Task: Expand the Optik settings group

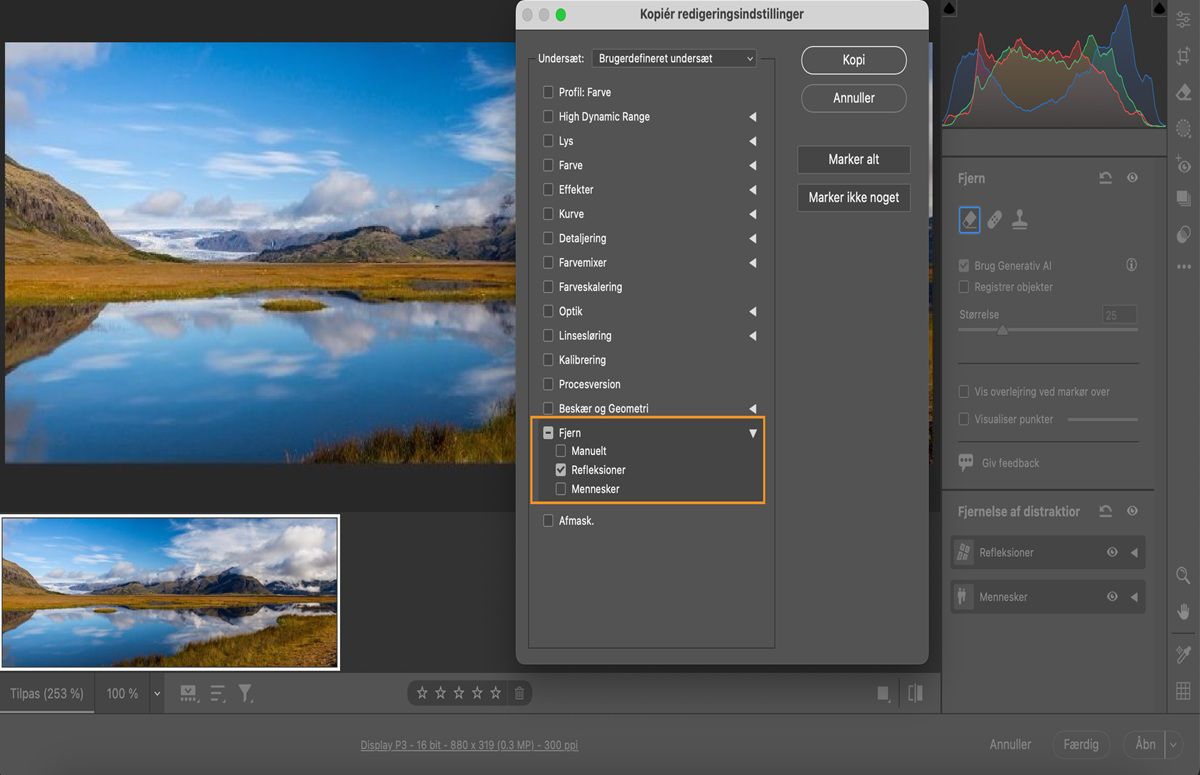Action: (x=753, y=312)
